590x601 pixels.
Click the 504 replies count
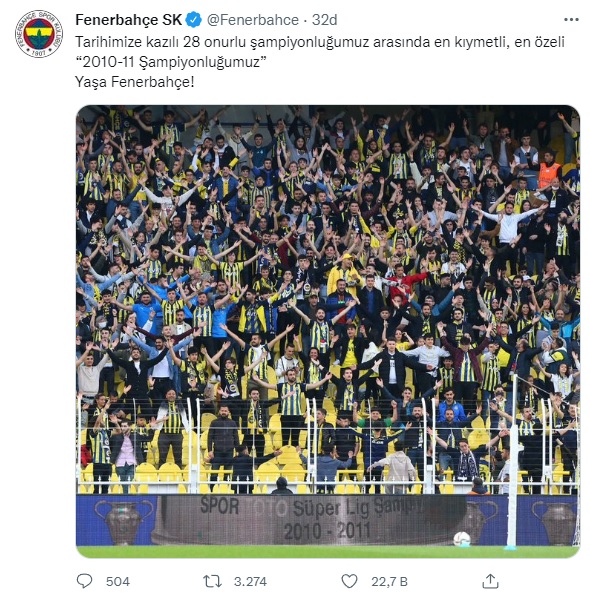(118, 581)
